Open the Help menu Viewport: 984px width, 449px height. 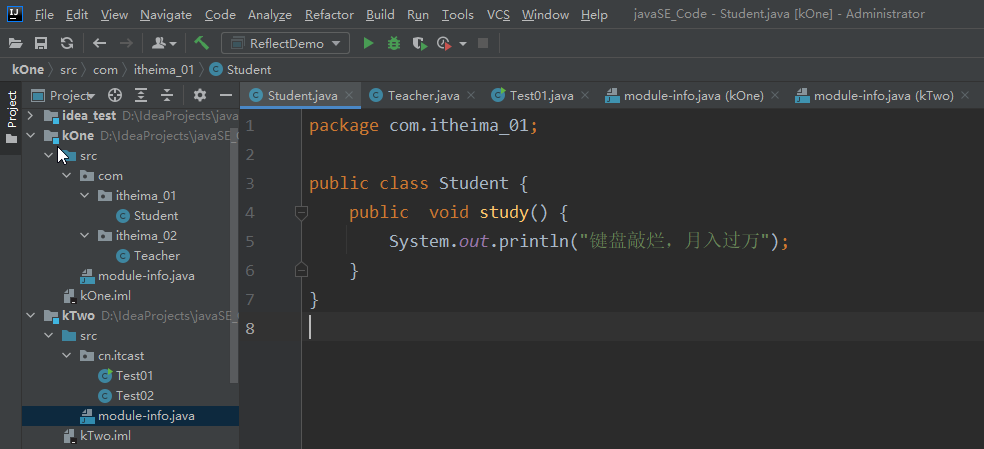point(594,14)
